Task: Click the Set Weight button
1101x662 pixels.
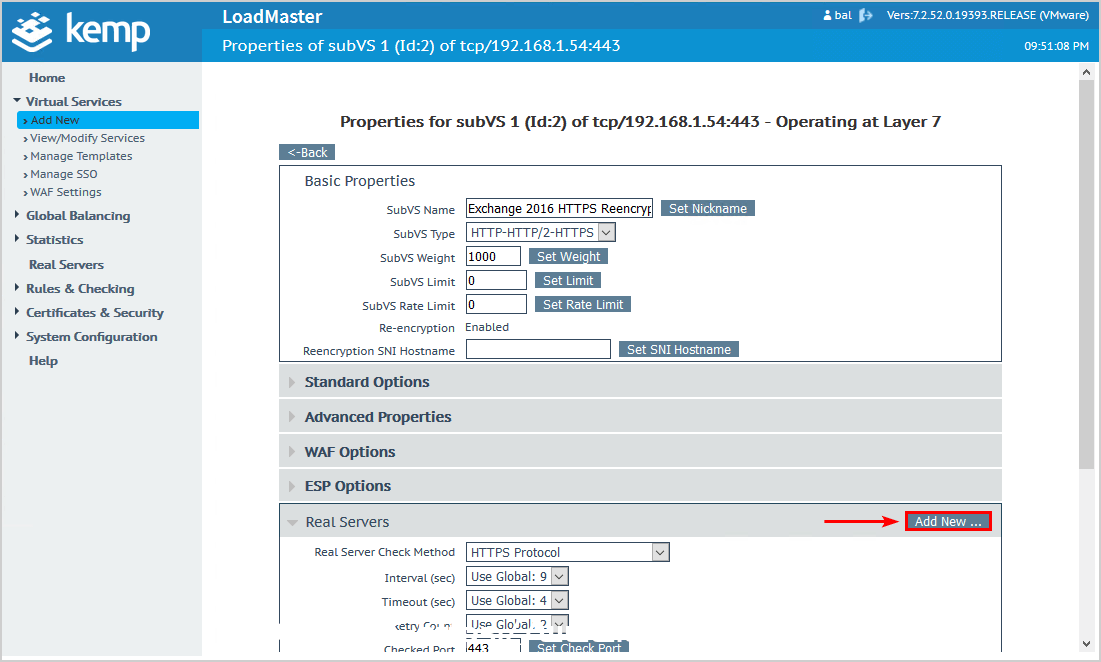Action: point(568,256)
